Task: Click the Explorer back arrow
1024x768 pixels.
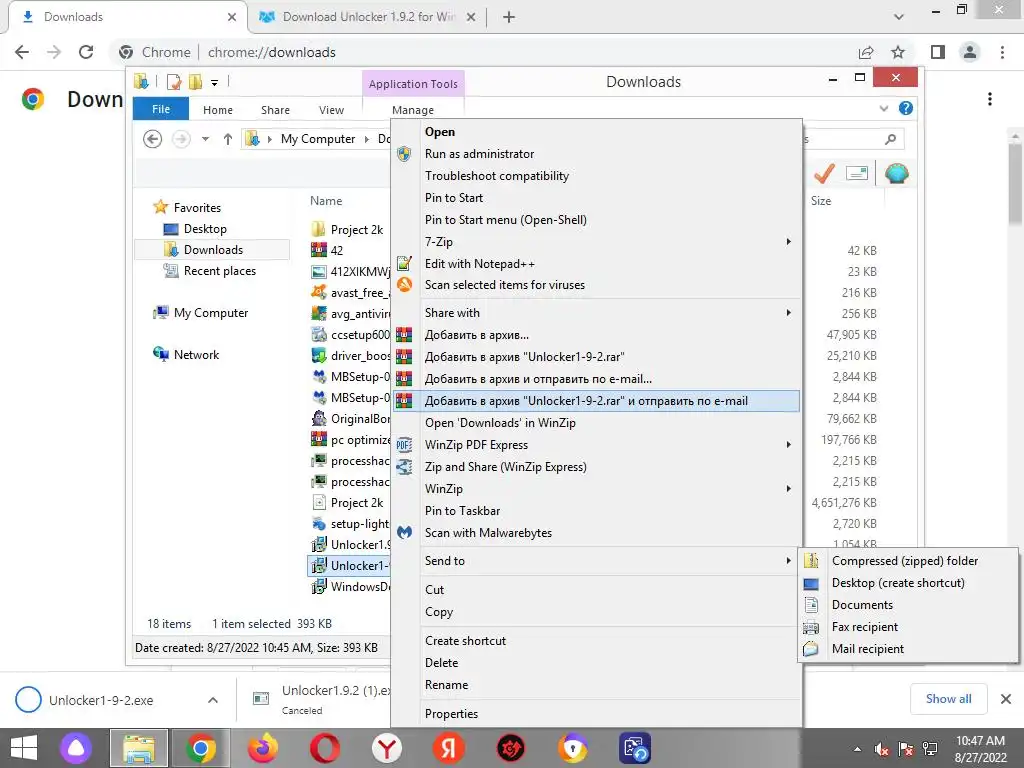Action: pos(153,139)
